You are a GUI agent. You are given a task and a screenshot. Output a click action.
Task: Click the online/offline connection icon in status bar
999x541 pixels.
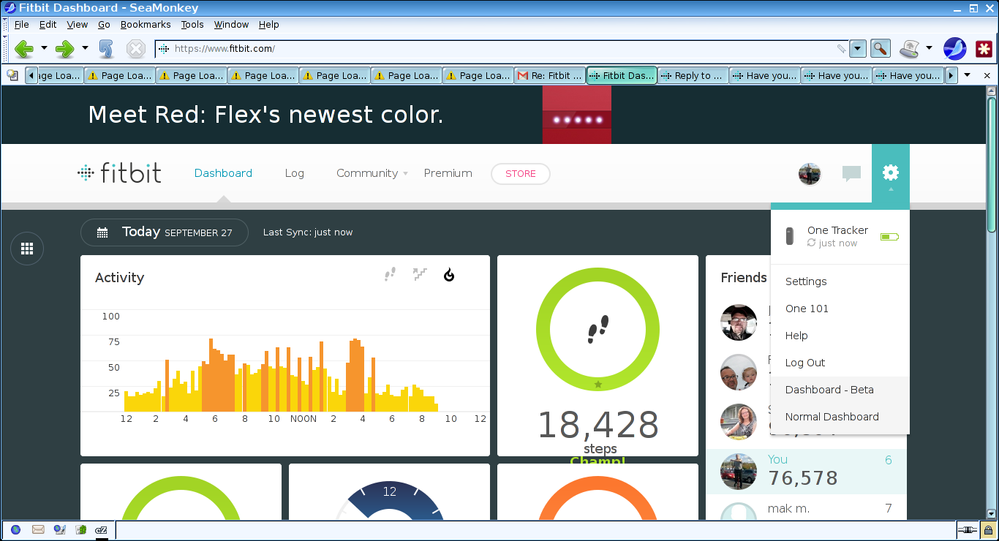click(967, 530)
